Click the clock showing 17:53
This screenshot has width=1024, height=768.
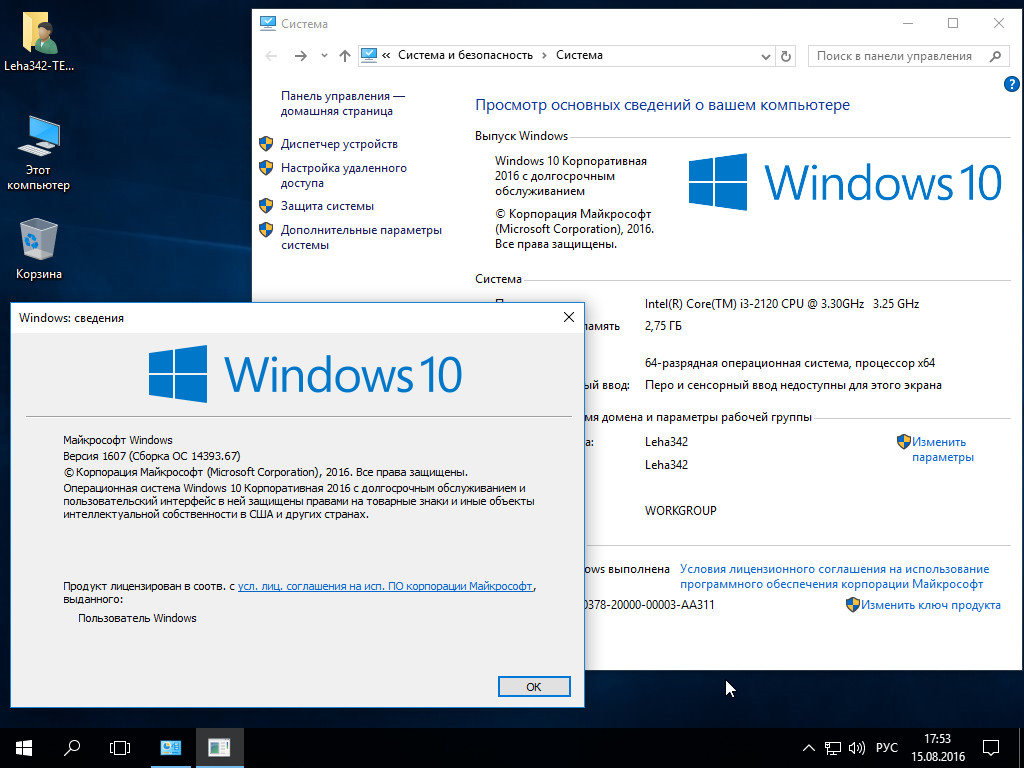[x=938, y=748]
